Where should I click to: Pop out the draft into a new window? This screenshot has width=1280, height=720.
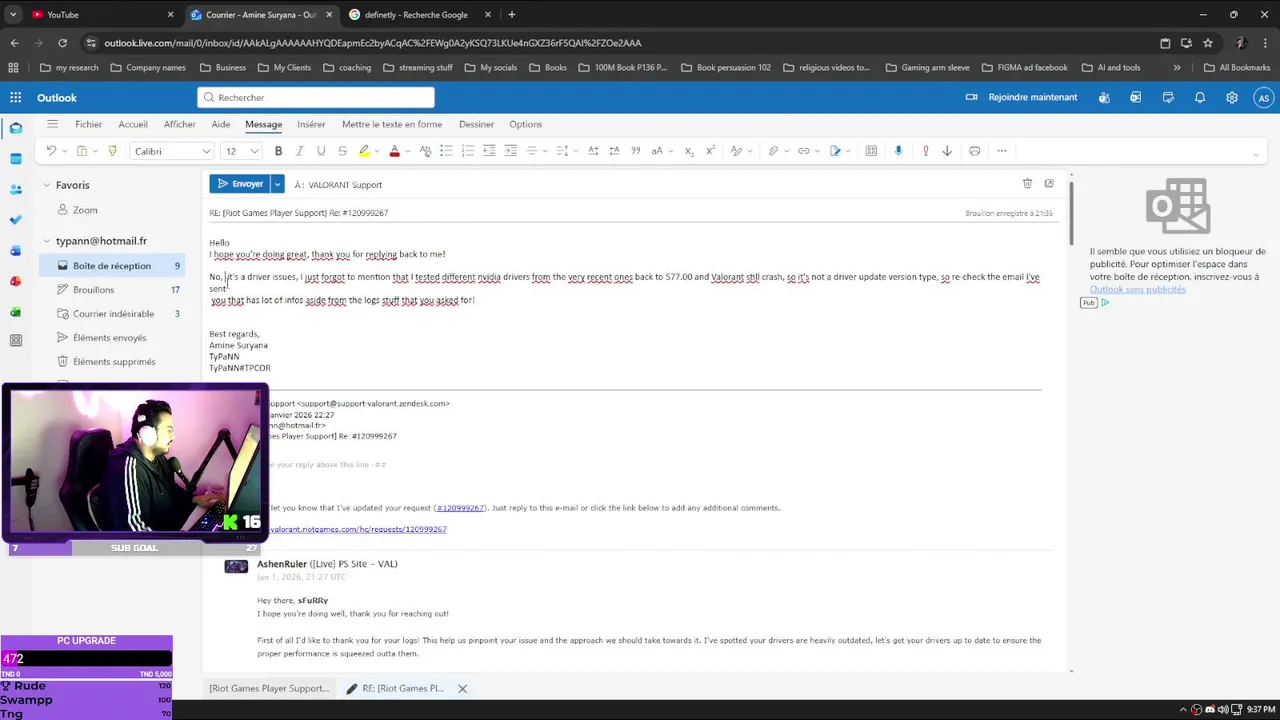(x=1049, y=183)
